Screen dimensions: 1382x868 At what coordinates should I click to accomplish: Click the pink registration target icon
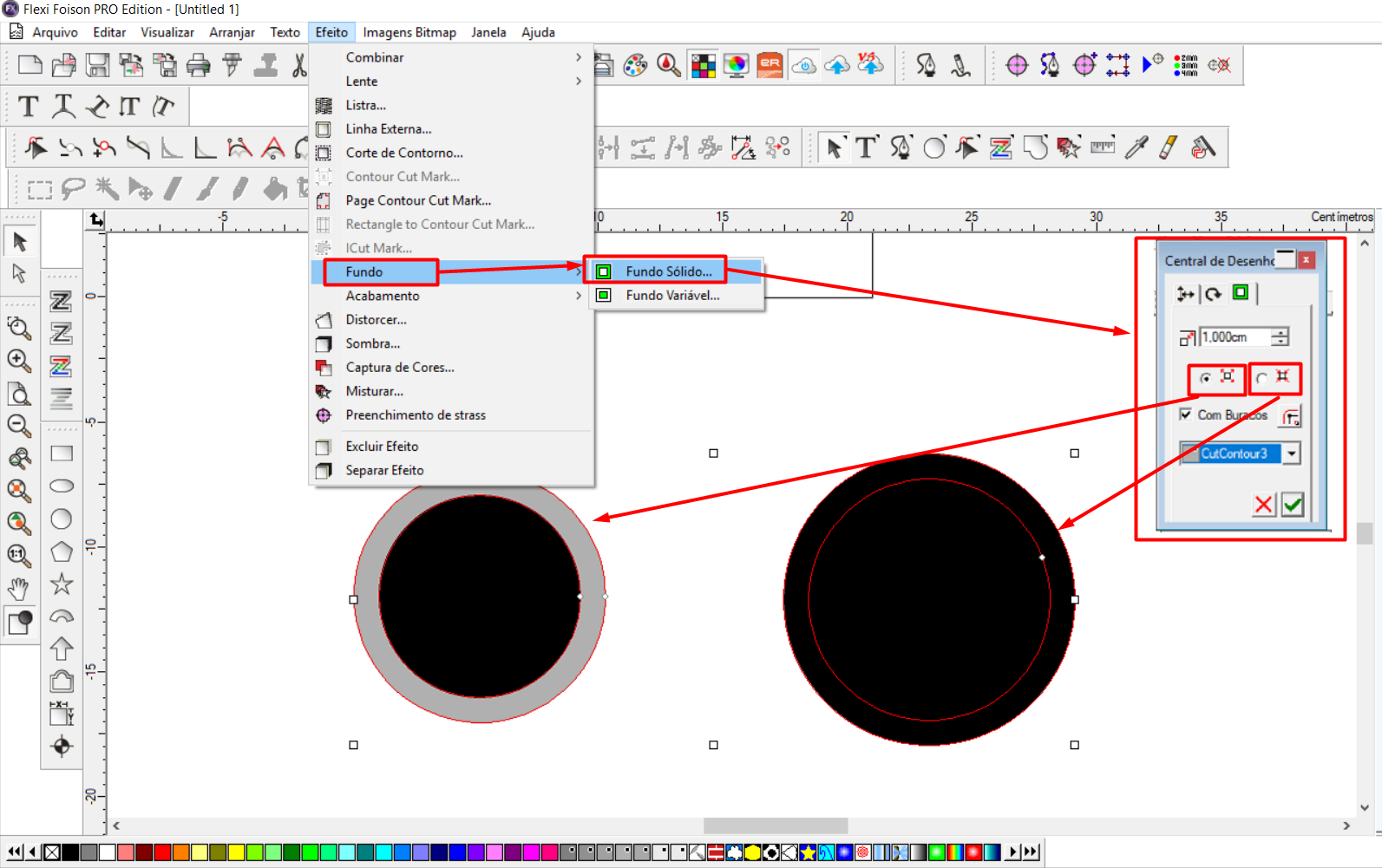[x=1017, y=65]
